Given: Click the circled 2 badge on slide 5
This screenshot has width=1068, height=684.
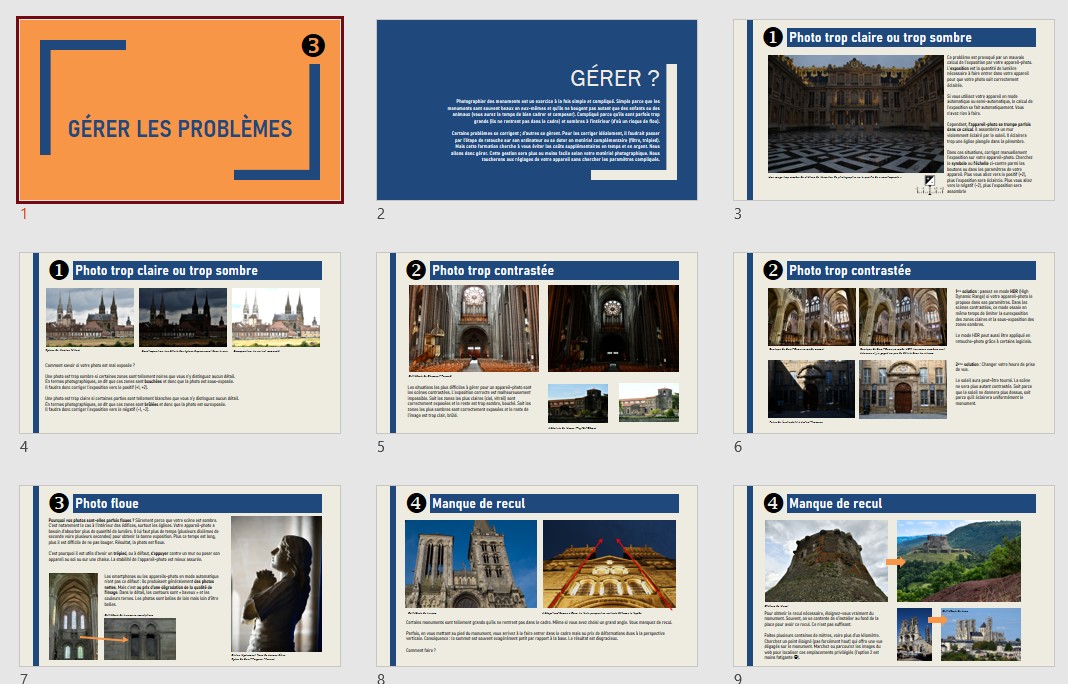Looking at the screenshot, I should point(416,270).
